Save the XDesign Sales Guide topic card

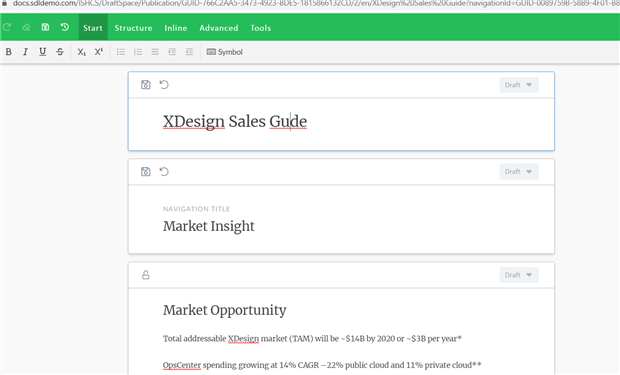[x=146, y=85]
